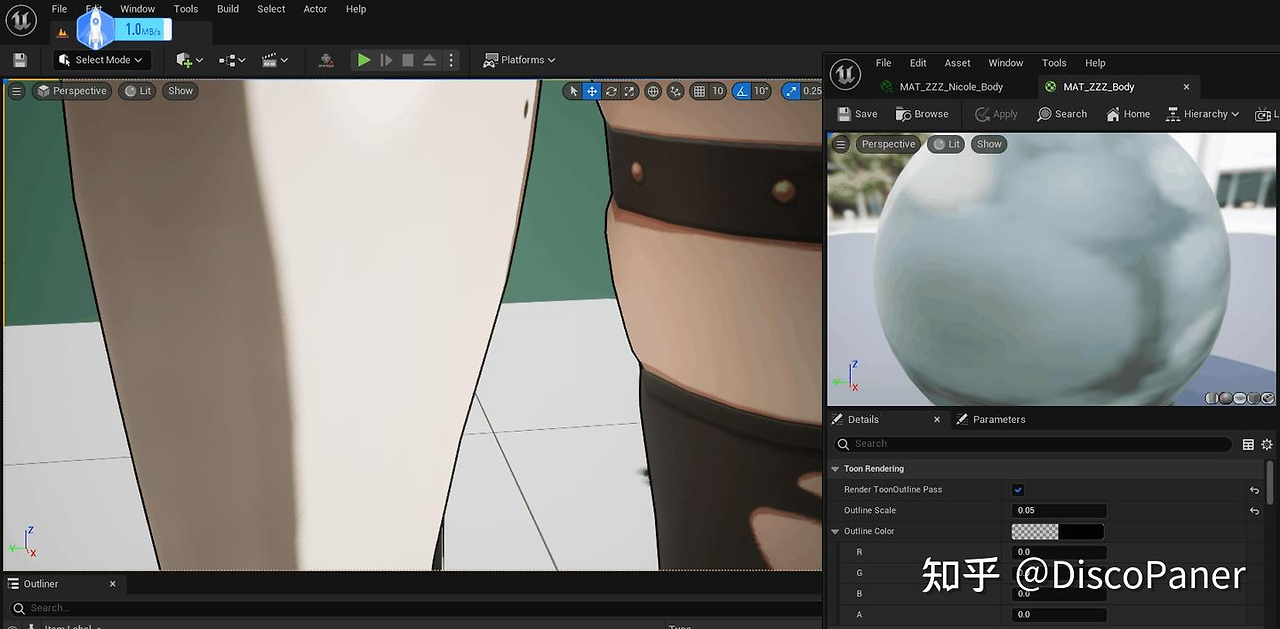Open the play options three-dot menu
The height and width of the screenshot is (629, 1280).
pyautogui.click(x=451, y=60)
